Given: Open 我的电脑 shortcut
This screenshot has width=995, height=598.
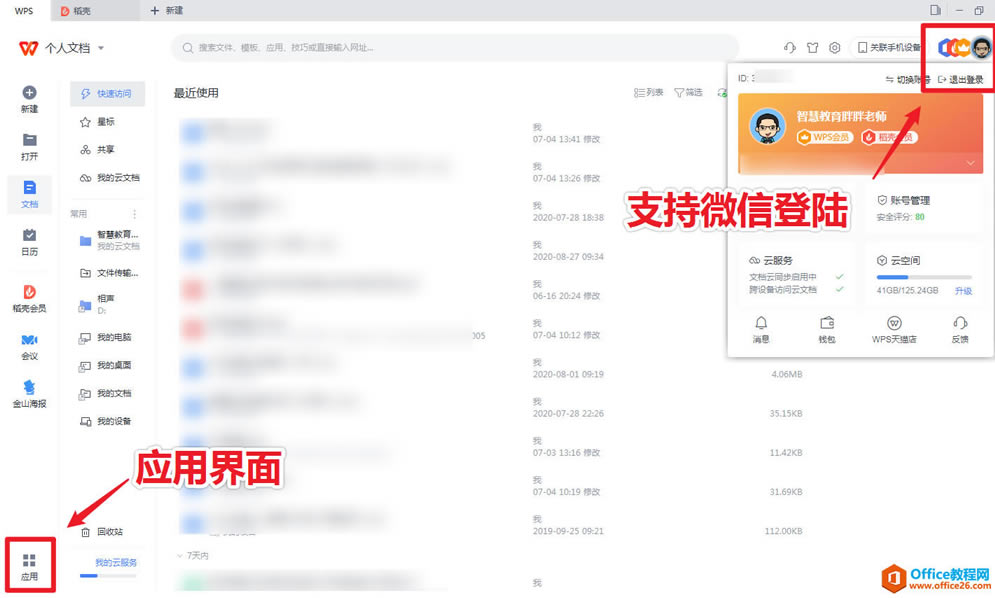Looking at the screenshot, I should (107, 338).
